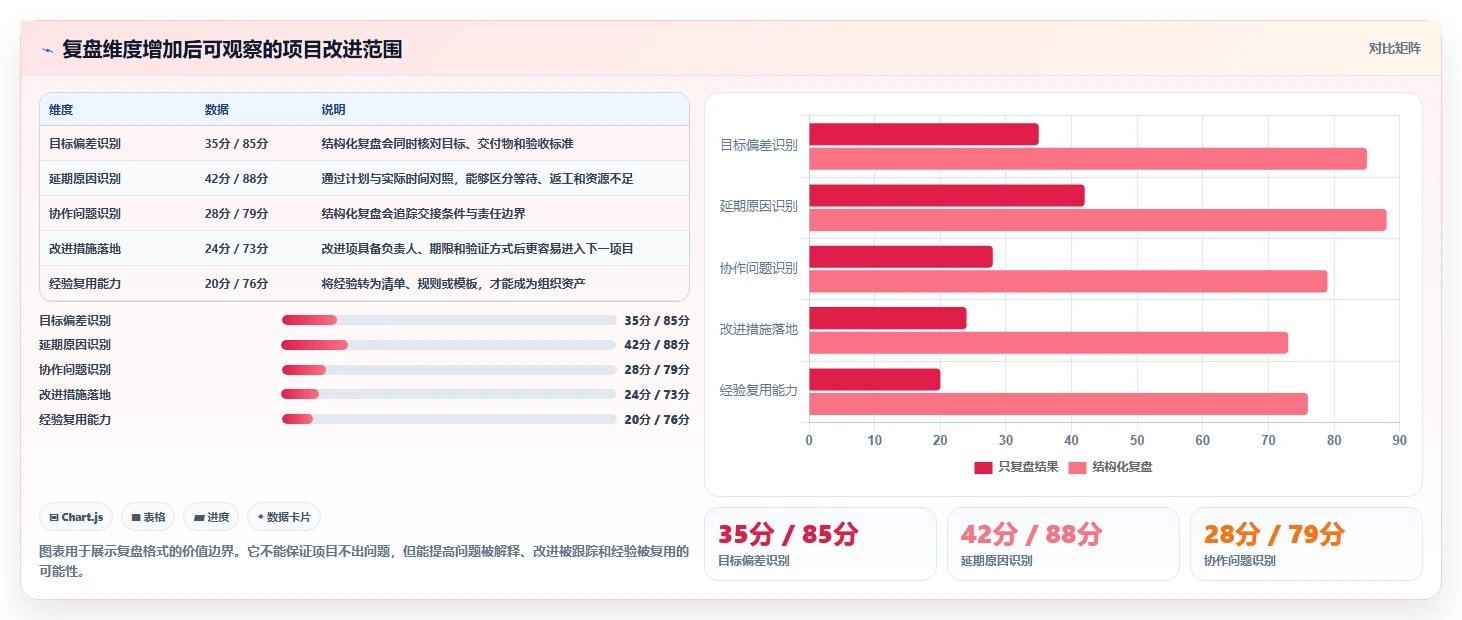Select the 说明 table column header
1462x620 pixels.
tap(333, 110)
